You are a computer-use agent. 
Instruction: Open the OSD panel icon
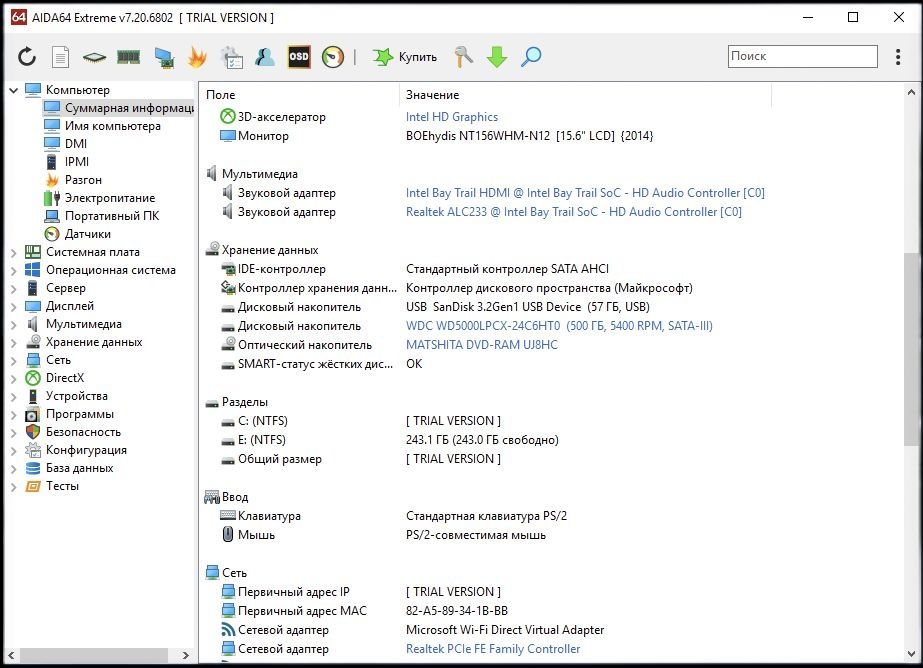299,57
